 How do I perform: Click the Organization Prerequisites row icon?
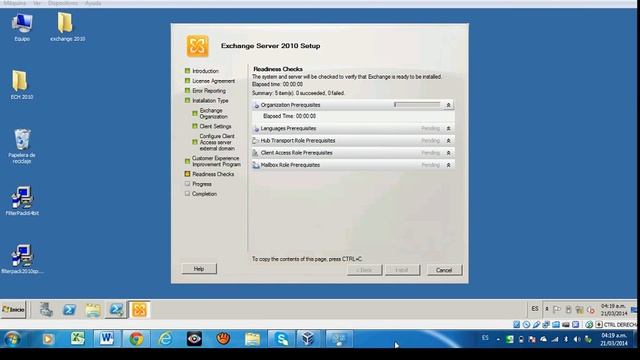click(256, 105)
